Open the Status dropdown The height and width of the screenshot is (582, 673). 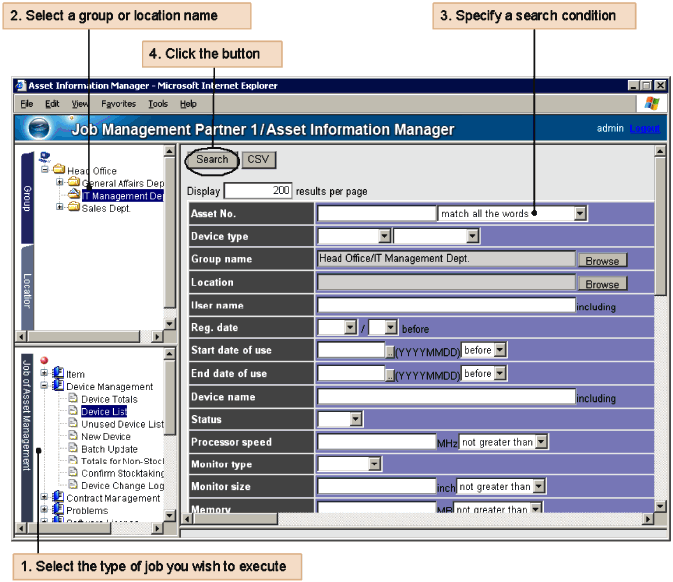pyautogui.click(x=355, y=419)
